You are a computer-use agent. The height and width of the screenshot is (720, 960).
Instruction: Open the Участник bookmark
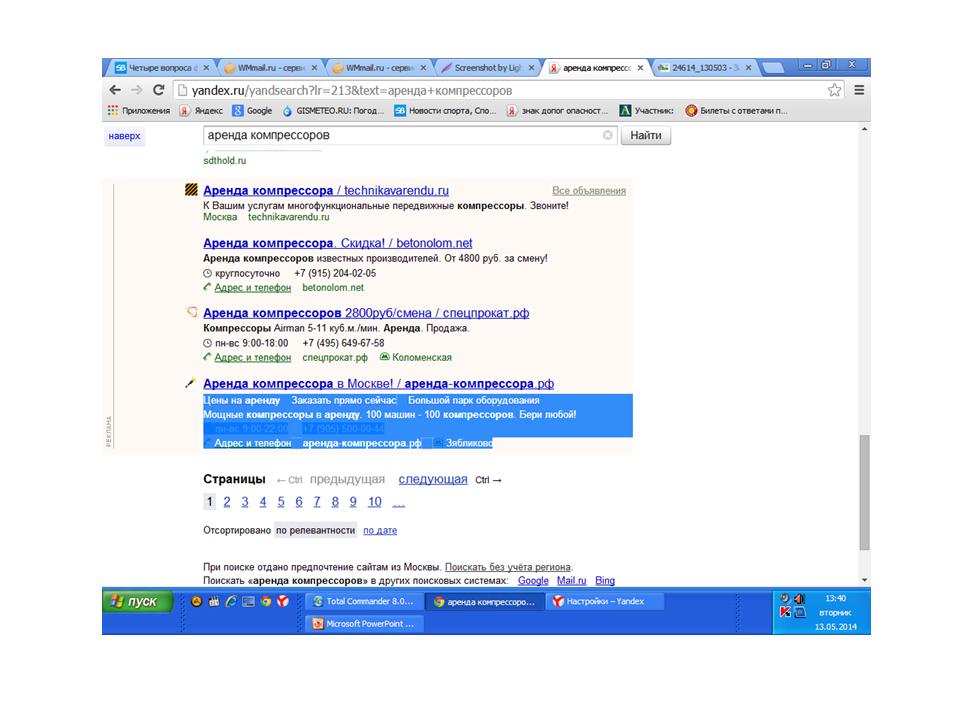click(647, 111)
